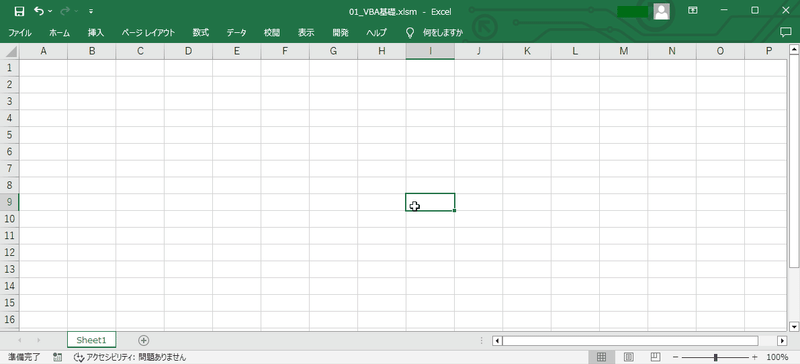Switch to Page Break Preview icon

pyautogui.click(x=656, y=357)
